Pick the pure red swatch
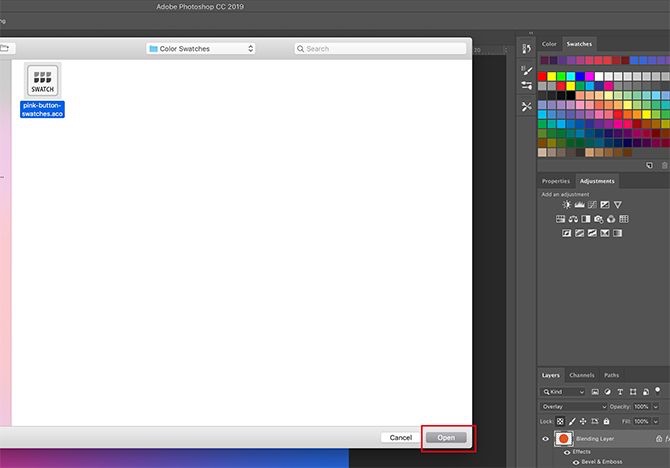 [x=543, y=76]
